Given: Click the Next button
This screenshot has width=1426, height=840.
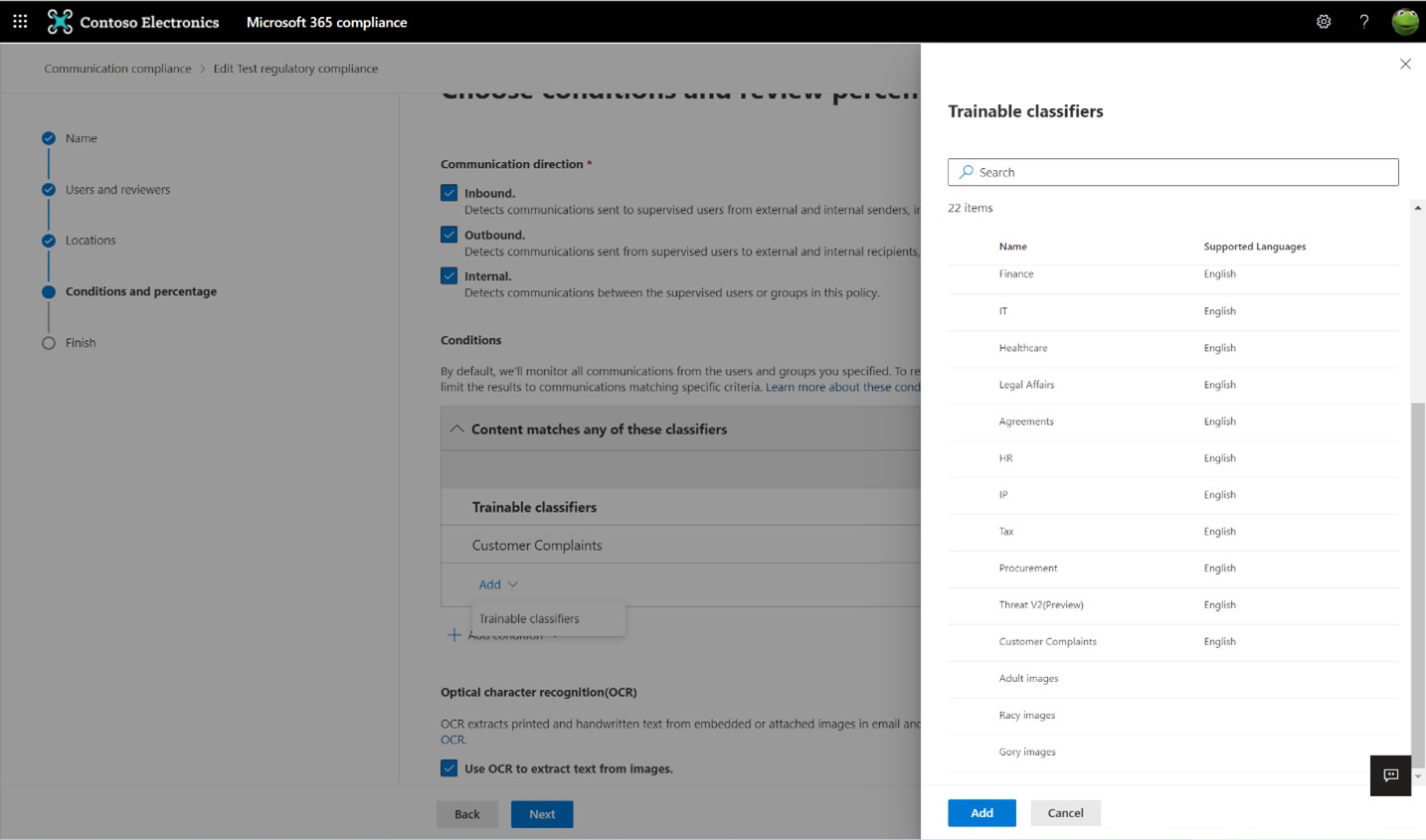Looking at the screenshot, I should tap(541, 813).
